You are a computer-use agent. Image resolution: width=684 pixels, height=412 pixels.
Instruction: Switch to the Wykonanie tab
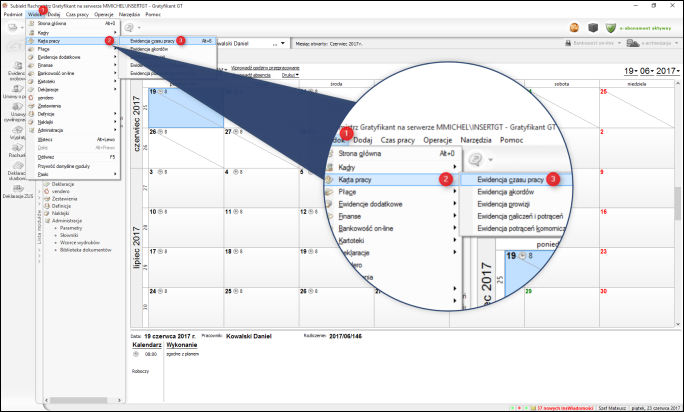[181, 345]
